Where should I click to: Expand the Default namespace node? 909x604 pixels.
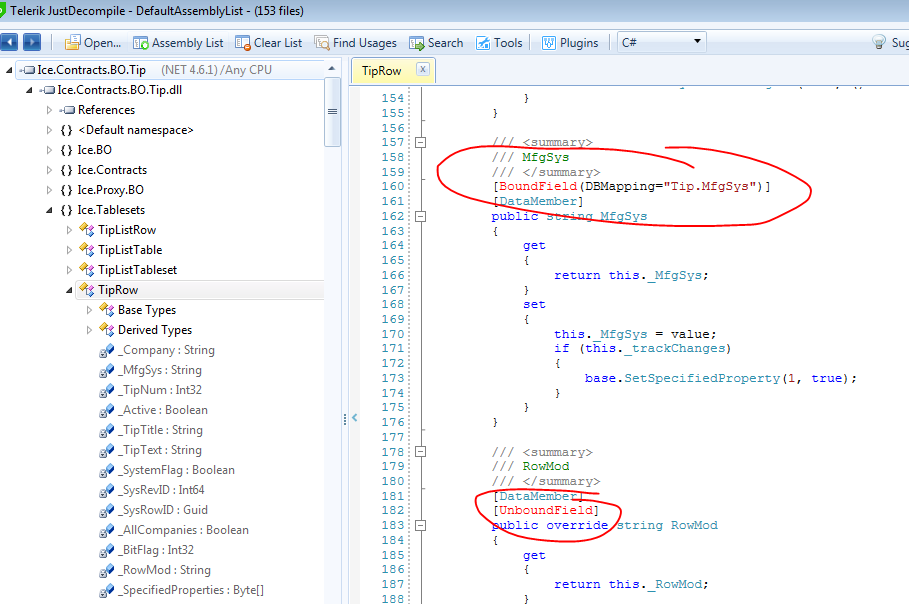click(x=49, y=130)
